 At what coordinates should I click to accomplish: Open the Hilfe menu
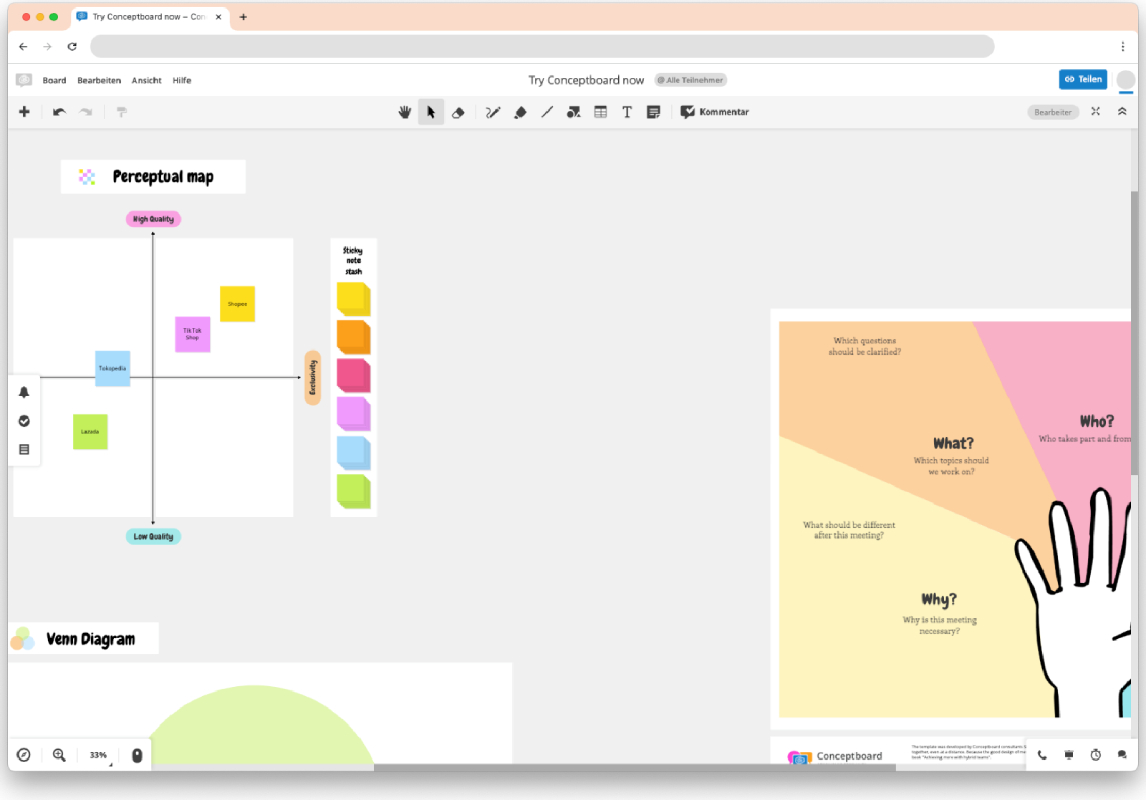[181, 80]
